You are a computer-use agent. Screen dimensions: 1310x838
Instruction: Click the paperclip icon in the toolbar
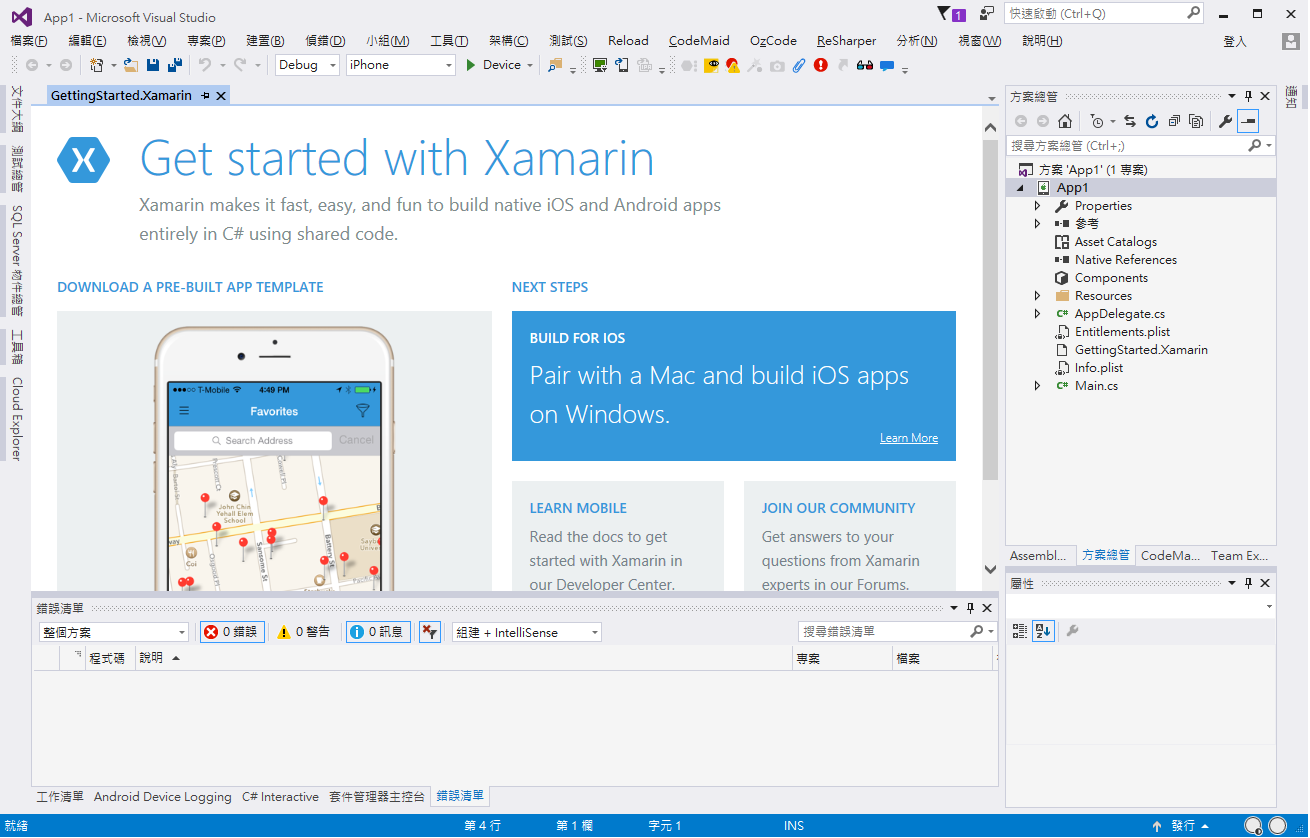(x=799, y=65)
